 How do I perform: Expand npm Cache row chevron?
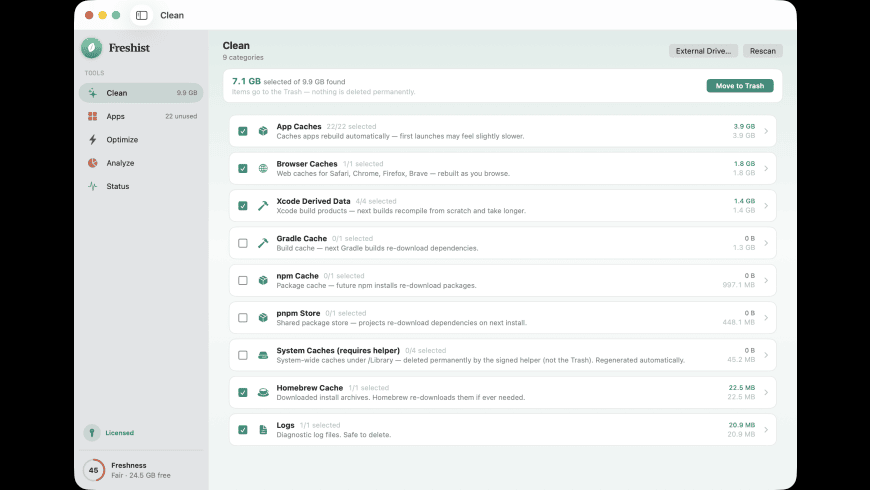click(766, 280)
